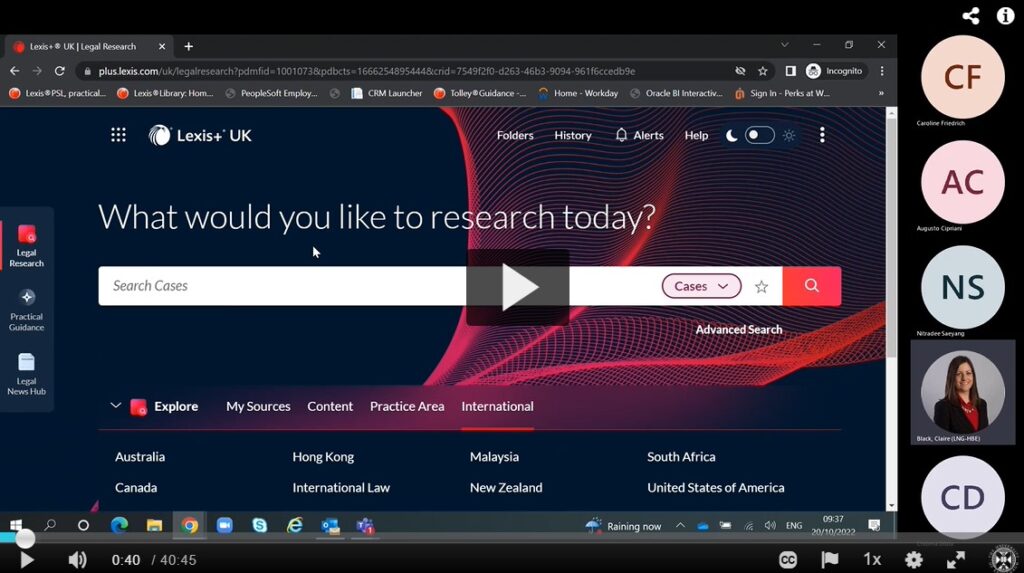Open Practical Guidance in the sidebar
Screen dimensions: 1024x573
(26, 310)
